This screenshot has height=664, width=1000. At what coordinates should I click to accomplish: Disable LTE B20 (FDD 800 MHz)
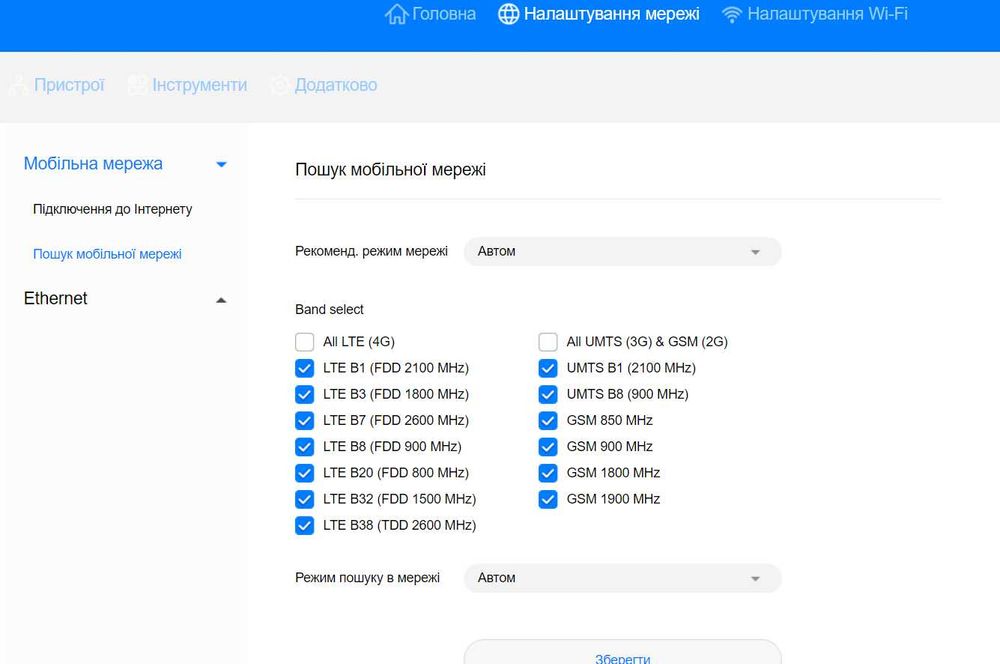point(305,473)
